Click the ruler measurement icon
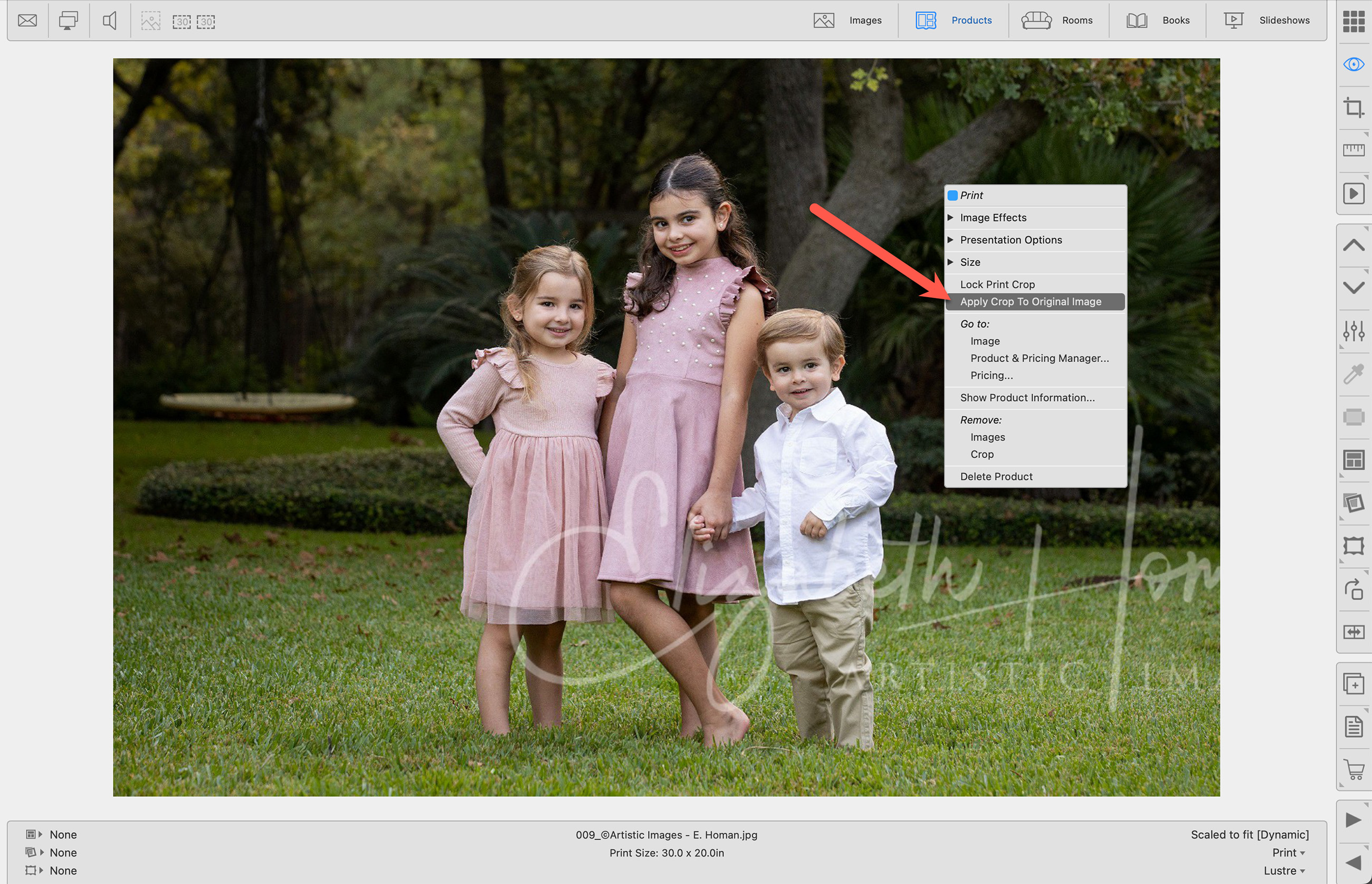 (1353, 150)
